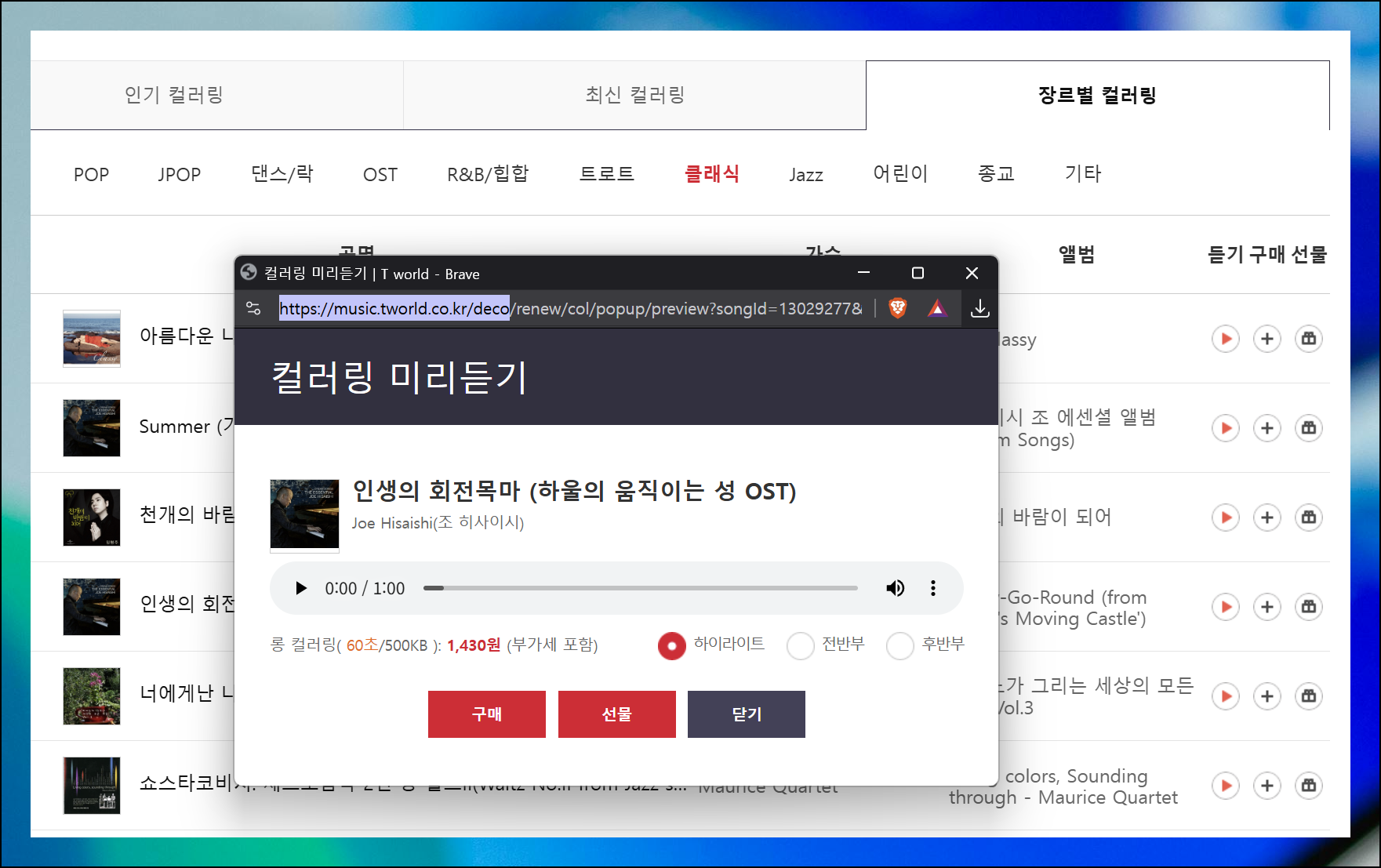1381x868 pixels.
Task: Select the 기타 genre
Action: coord(1083,174)
